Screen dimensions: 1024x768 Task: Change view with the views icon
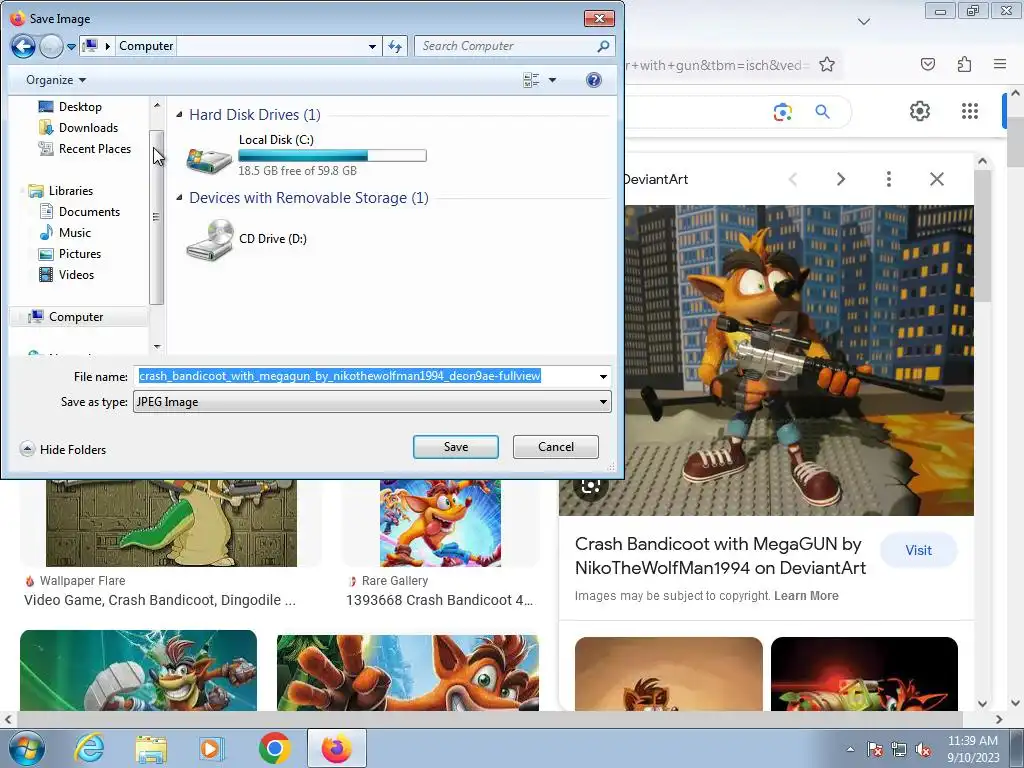[531, 80]
